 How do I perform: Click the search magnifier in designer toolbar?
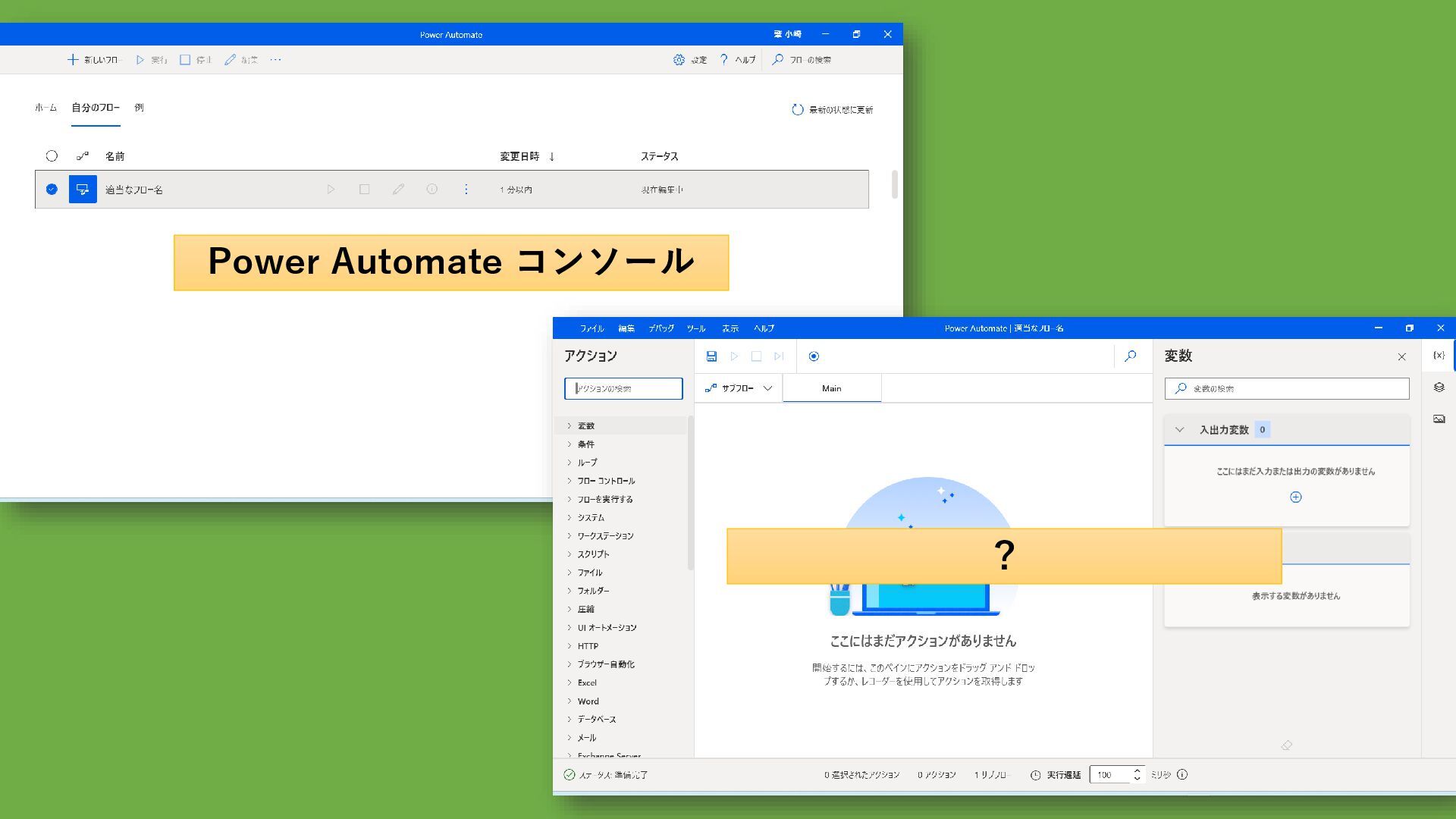[x=1130, y=356]
